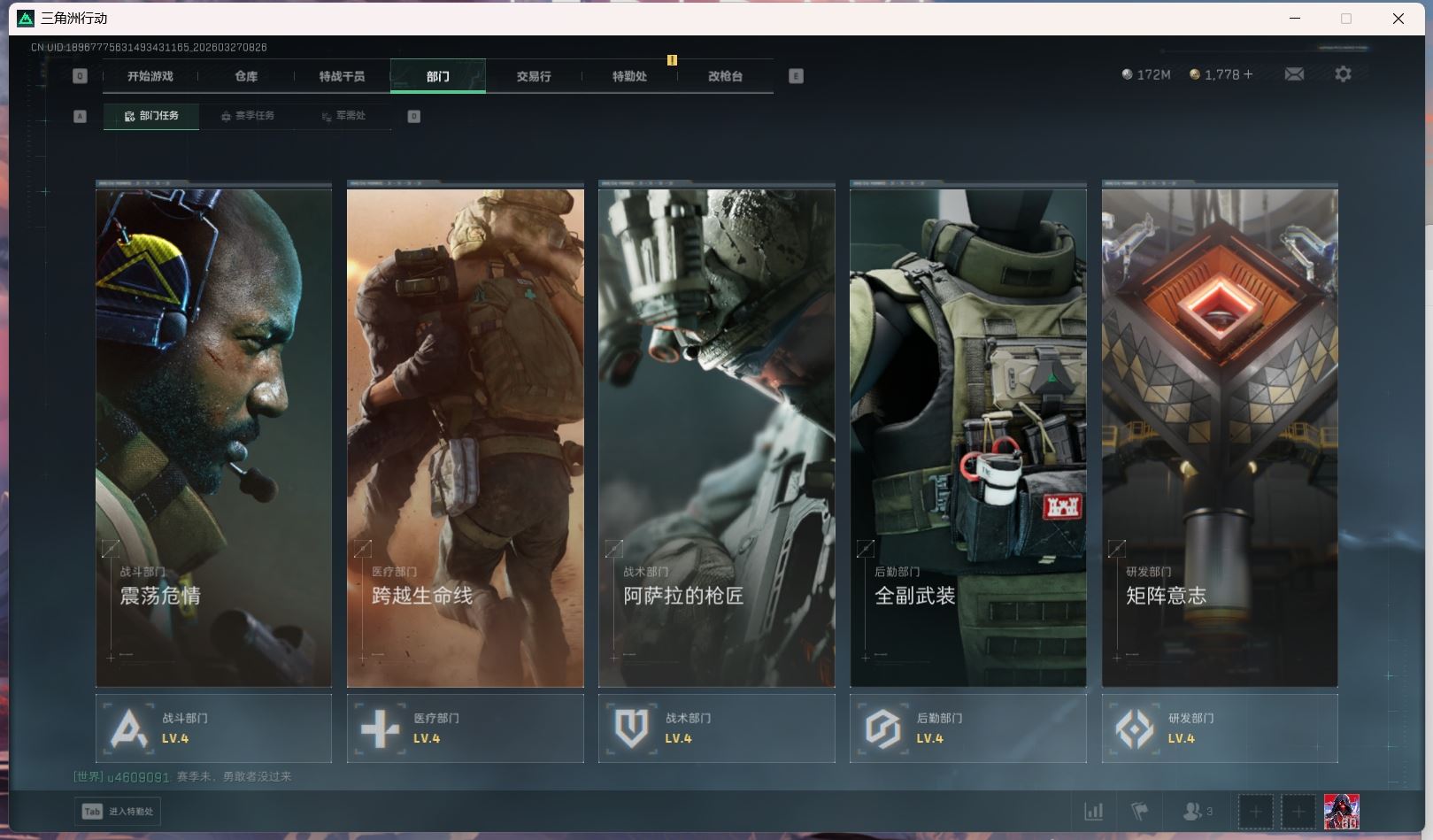Screen dimensions: 1433x840
Task: Open the 交易行 tab
Action: click(x=534, y=76)
